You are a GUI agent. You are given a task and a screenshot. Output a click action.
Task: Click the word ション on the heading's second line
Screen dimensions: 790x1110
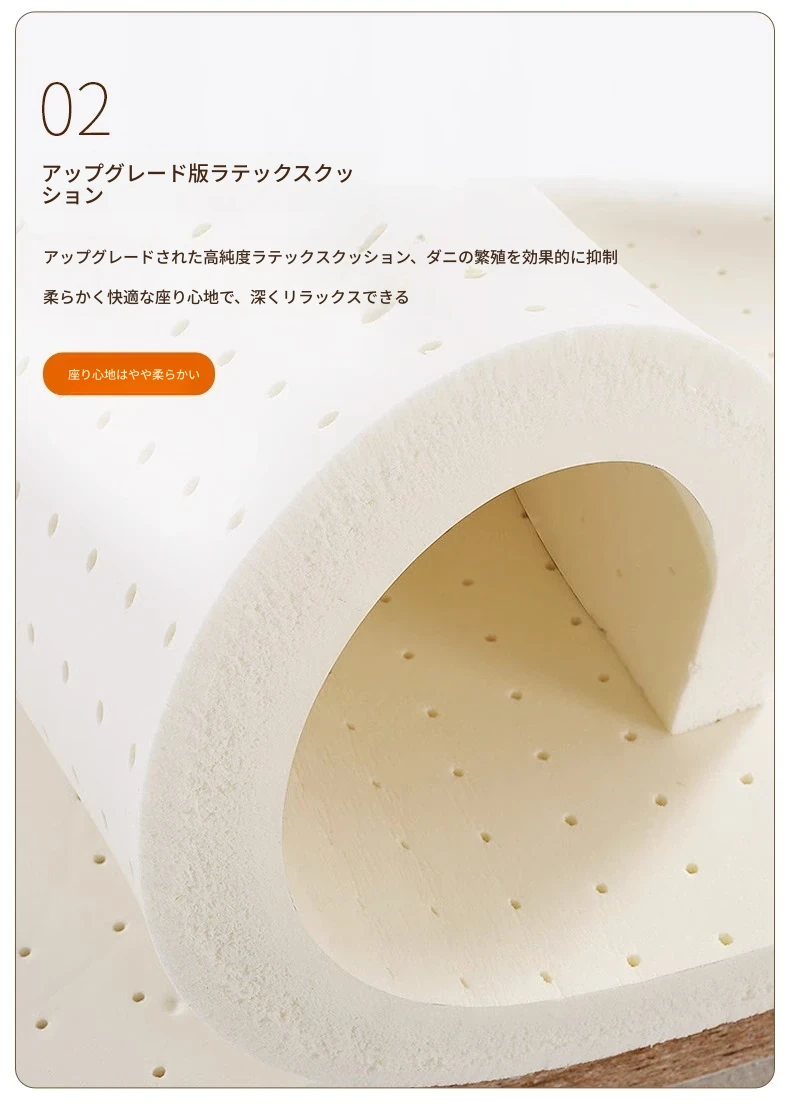coord(73,196)
